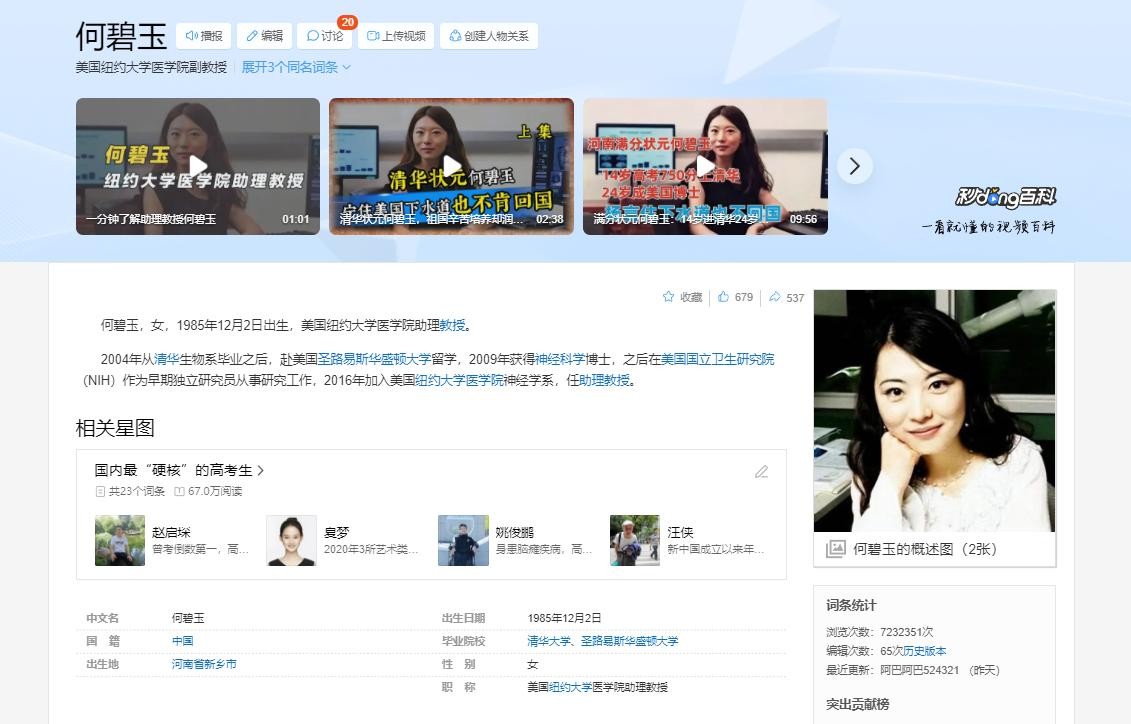Click the 编辑 pencil icon button

[x=264, y=36]
